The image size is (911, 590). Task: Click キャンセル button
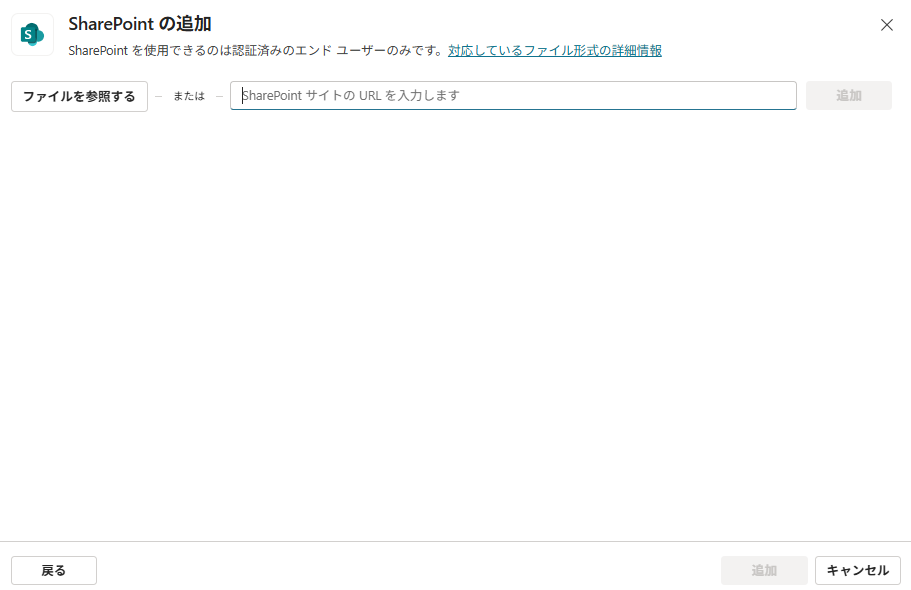point(858,570)
